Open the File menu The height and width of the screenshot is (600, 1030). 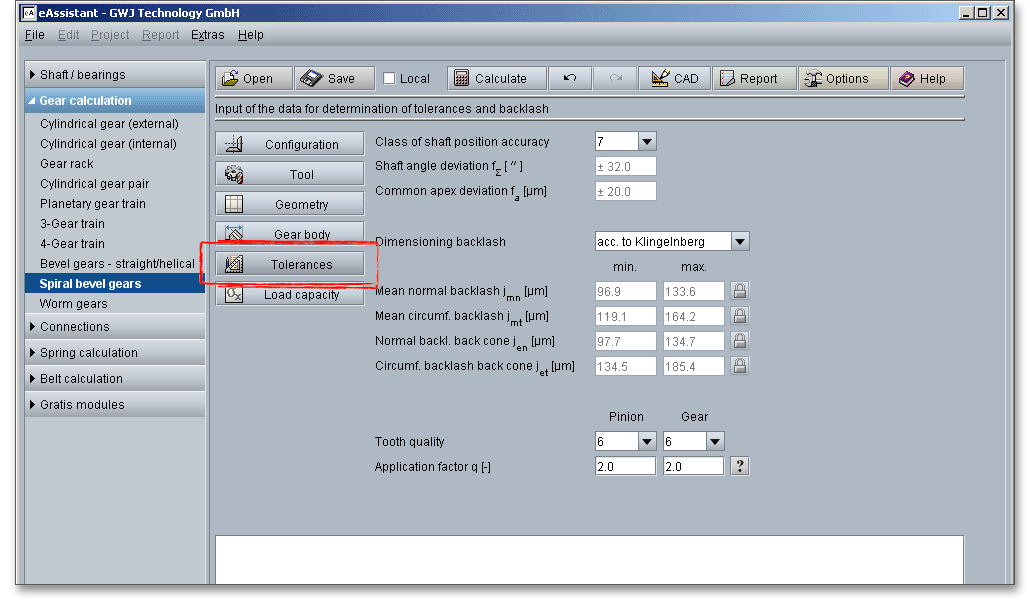point(34,35)
